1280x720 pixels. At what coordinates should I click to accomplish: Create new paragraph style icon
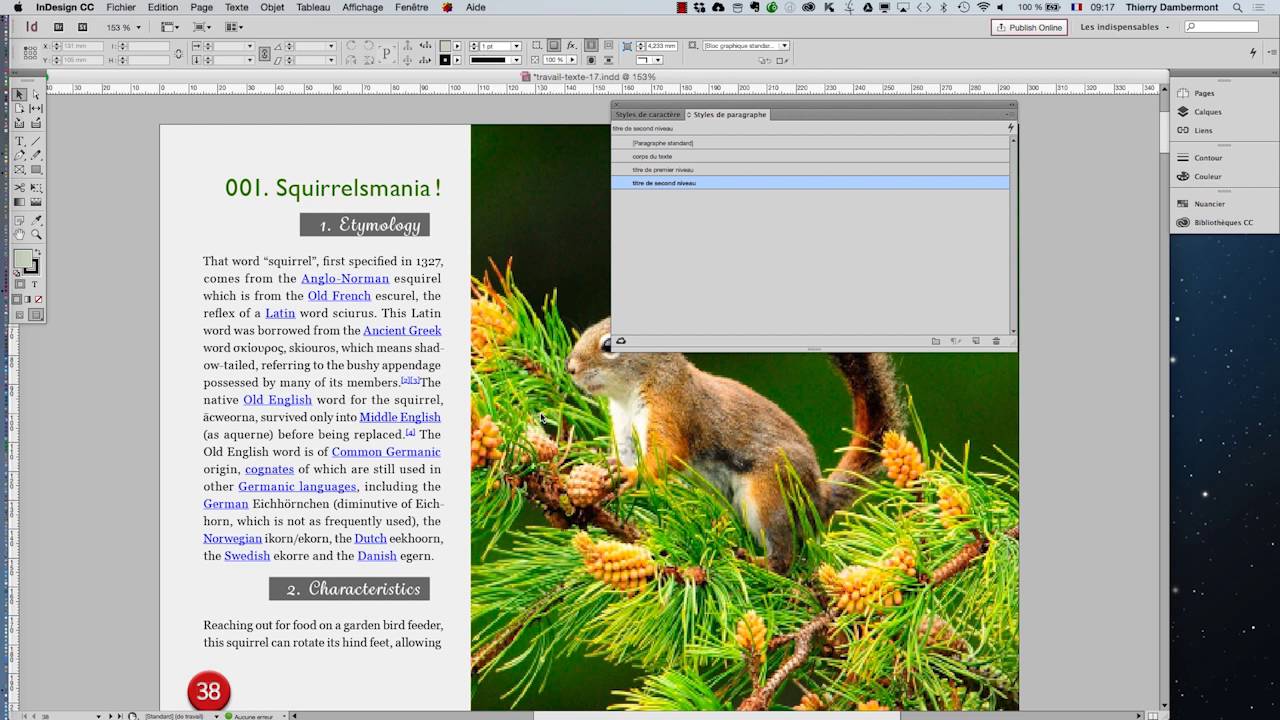pos(976,341)
